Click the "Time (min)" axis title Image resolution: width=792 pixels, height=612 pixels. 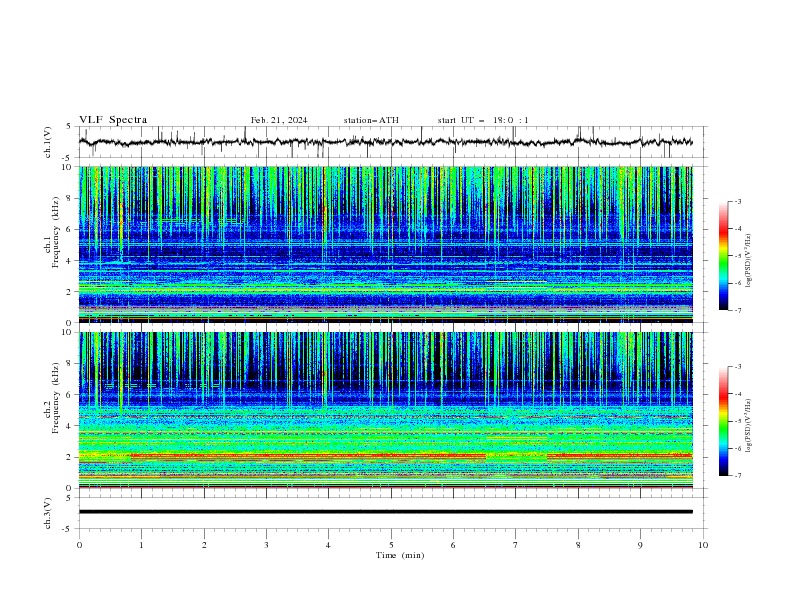pos(400,555)
